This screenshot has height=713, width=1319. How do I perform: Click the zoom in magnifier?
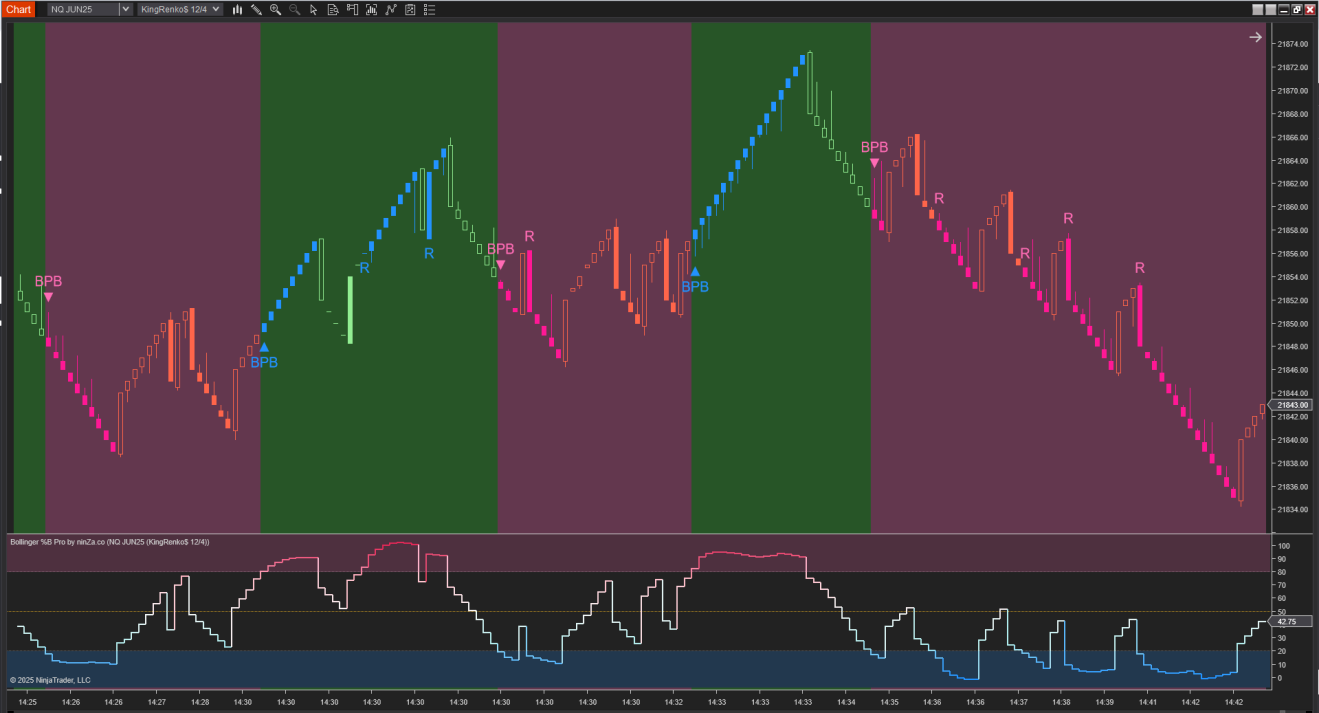[x=275, y=9]
